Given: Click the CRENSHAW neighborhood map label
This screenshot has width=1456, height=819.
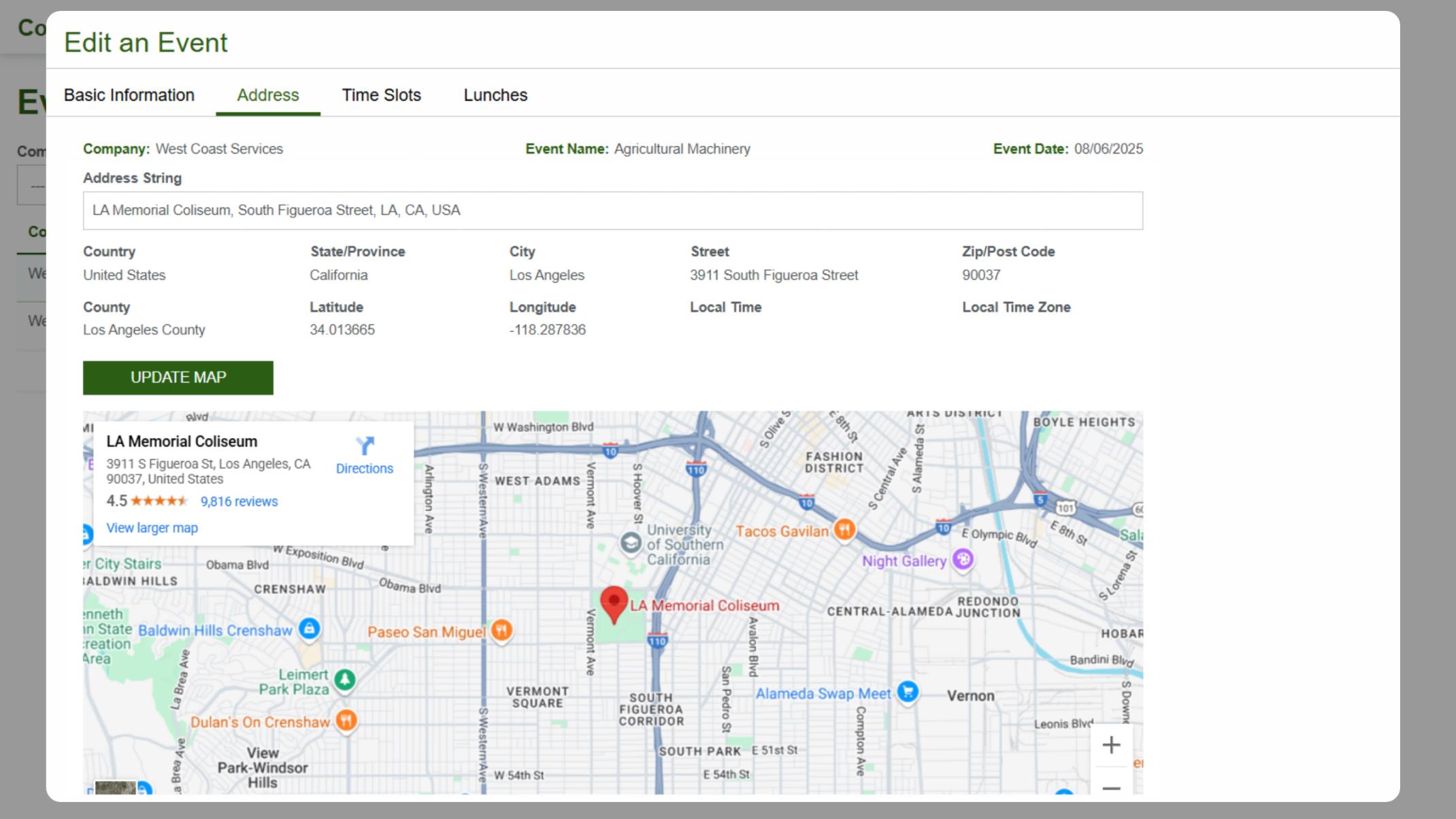Looking at the screenshot, I should click(x=290, y=589).
